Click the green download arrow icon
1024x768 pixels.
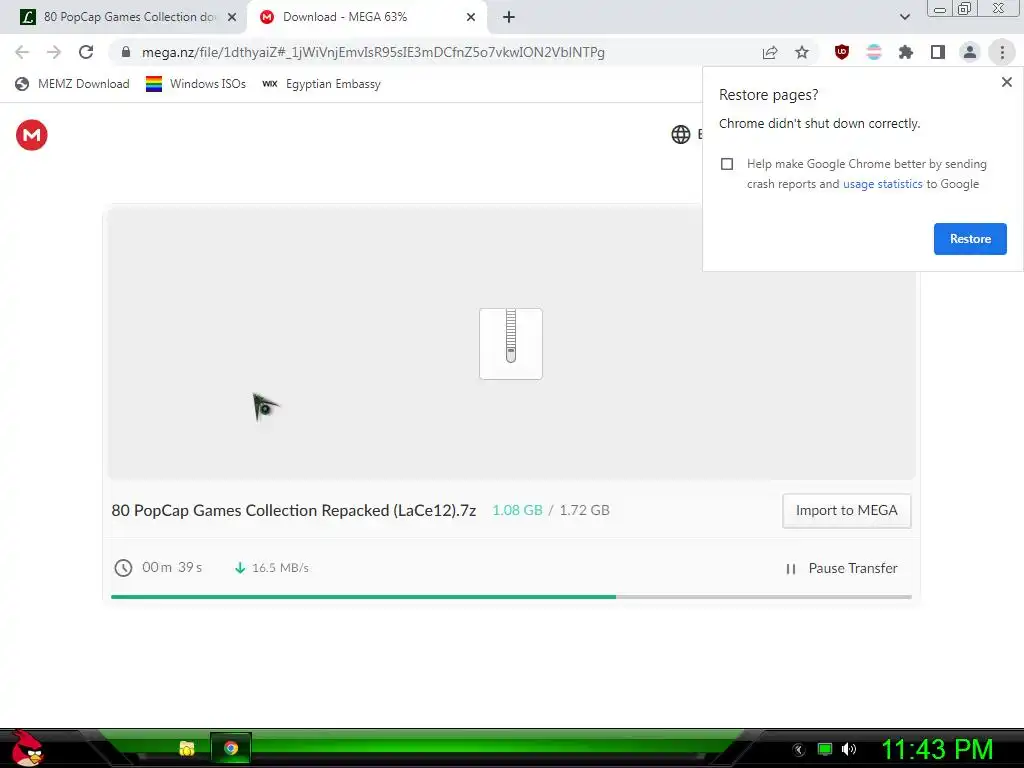point(240,568)
